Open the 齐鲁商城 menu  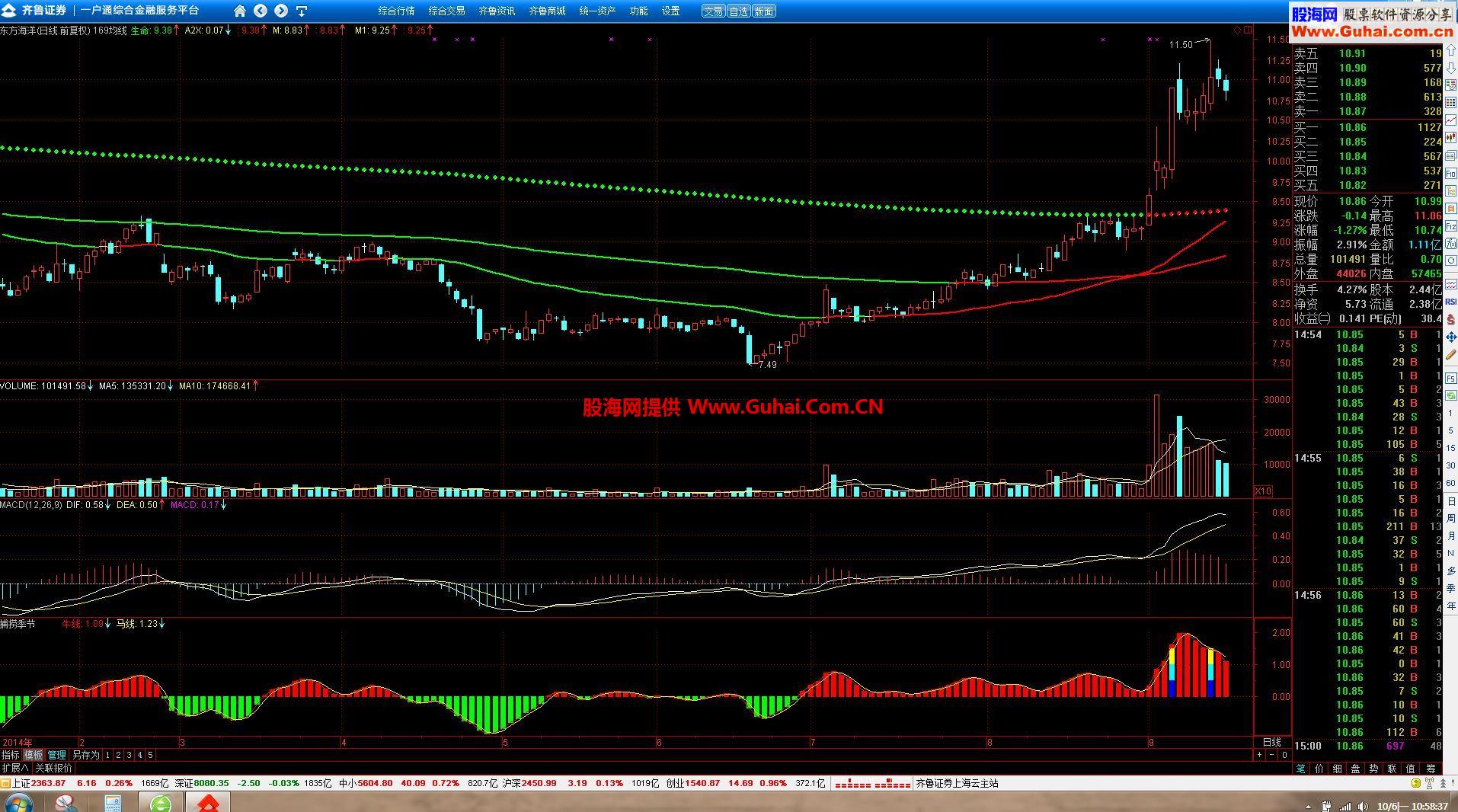(x=547, y=11)
